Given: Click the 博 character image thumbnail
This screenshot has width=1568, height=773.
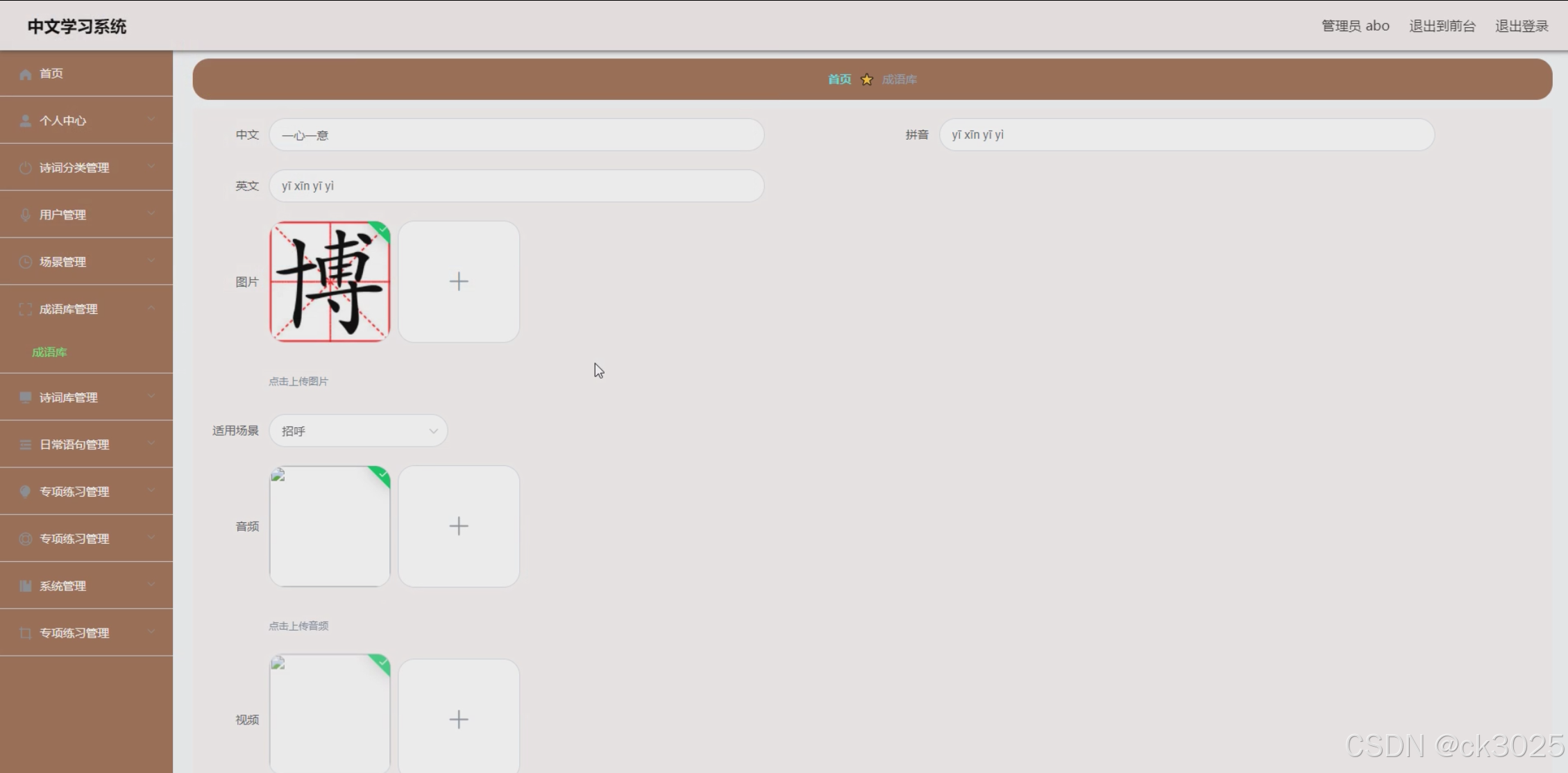Looking at the screenshot, I should coord(329,281).
